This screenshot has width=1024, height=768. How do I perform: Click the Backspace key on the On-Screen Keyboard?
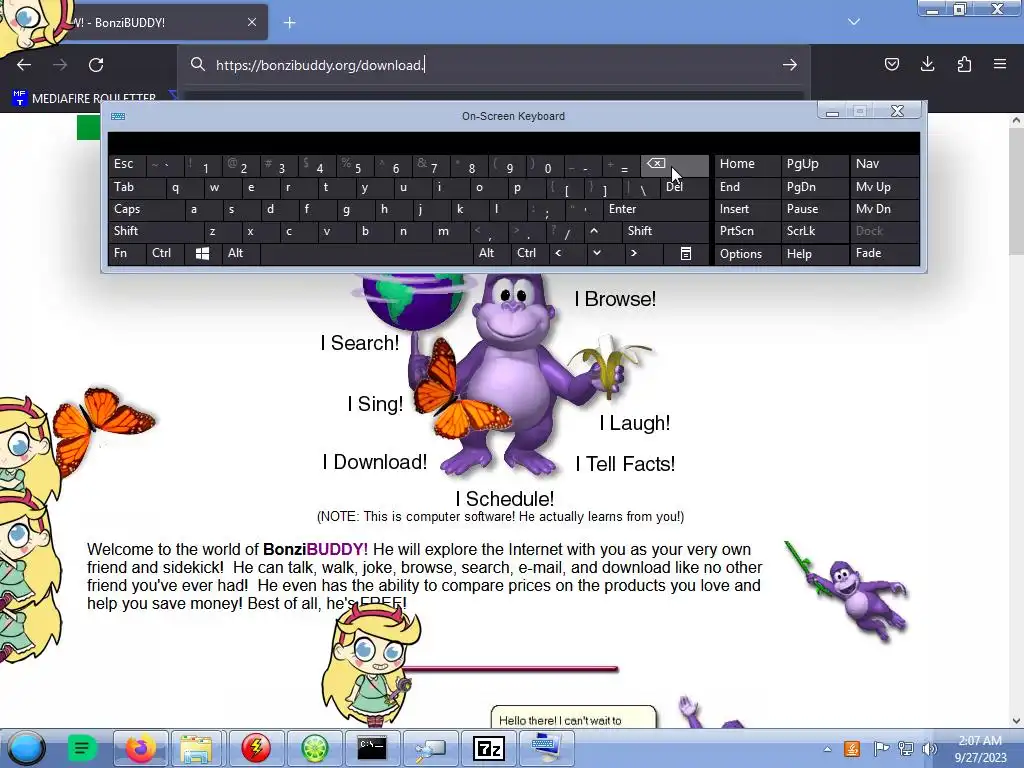675,165
